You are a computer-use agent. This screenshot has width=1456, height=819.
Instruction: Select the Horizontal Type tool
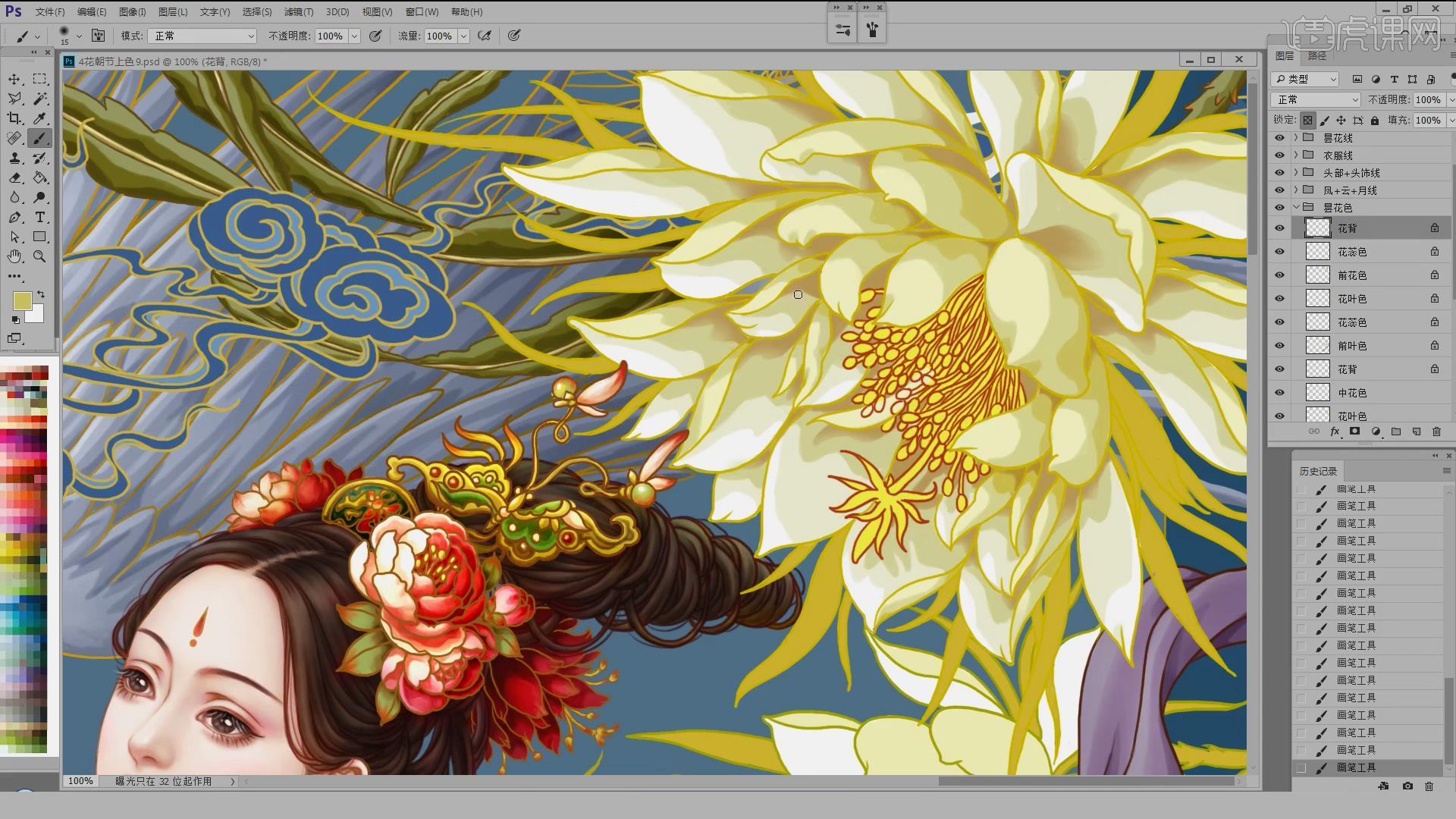[40, 218]
